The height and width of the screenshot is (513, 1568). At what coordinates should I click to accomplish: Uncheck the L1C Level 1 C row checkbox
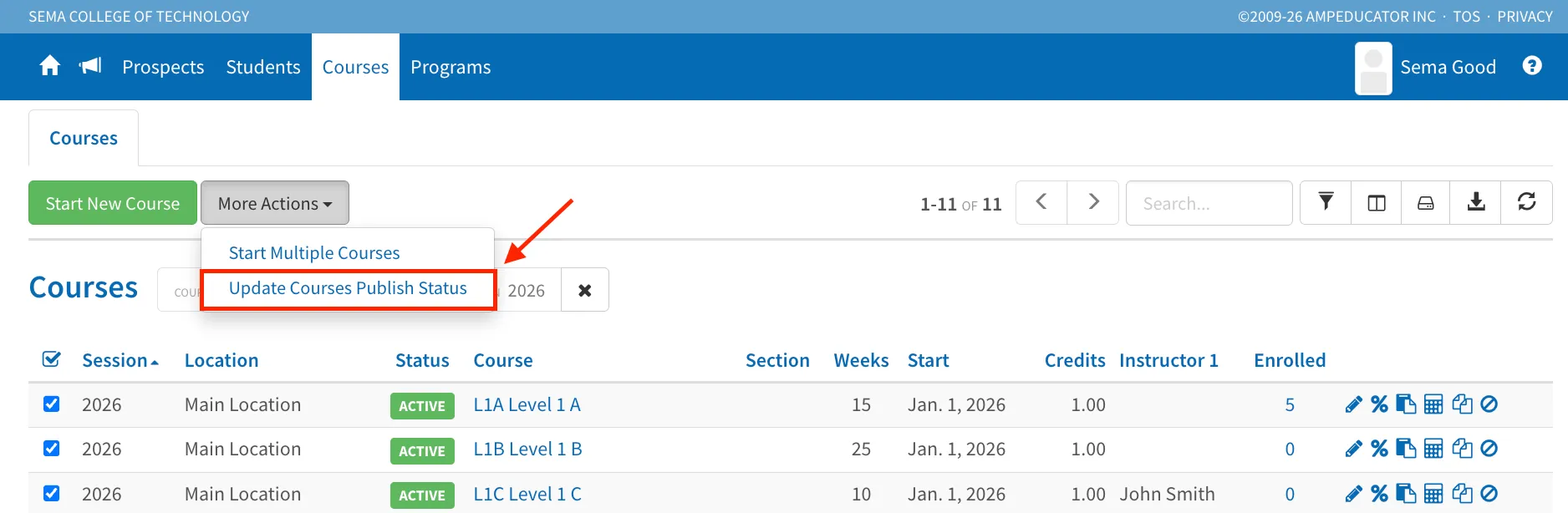(x=51, y=494)
